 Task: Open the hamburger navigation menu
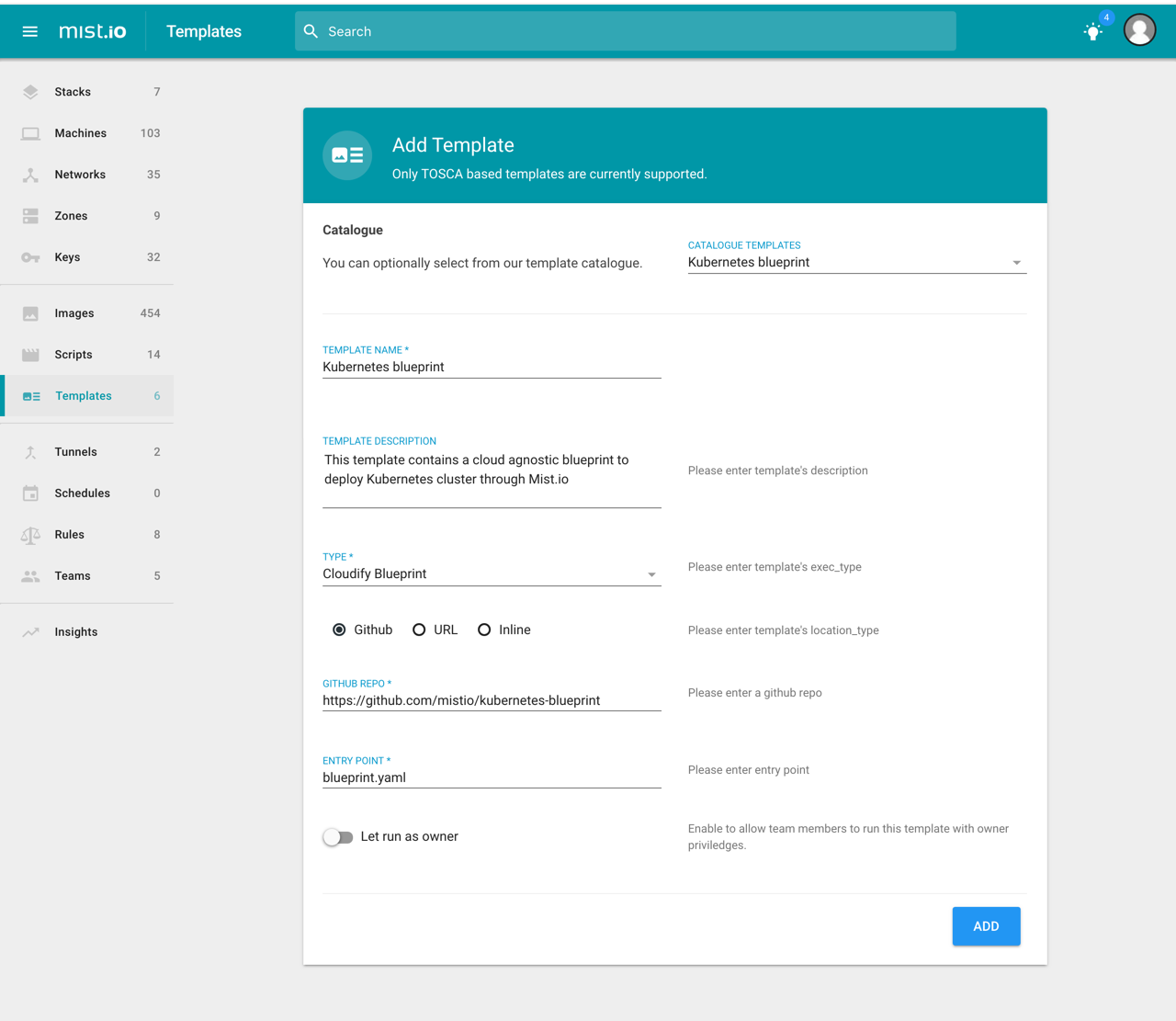(x=29, y=30)
